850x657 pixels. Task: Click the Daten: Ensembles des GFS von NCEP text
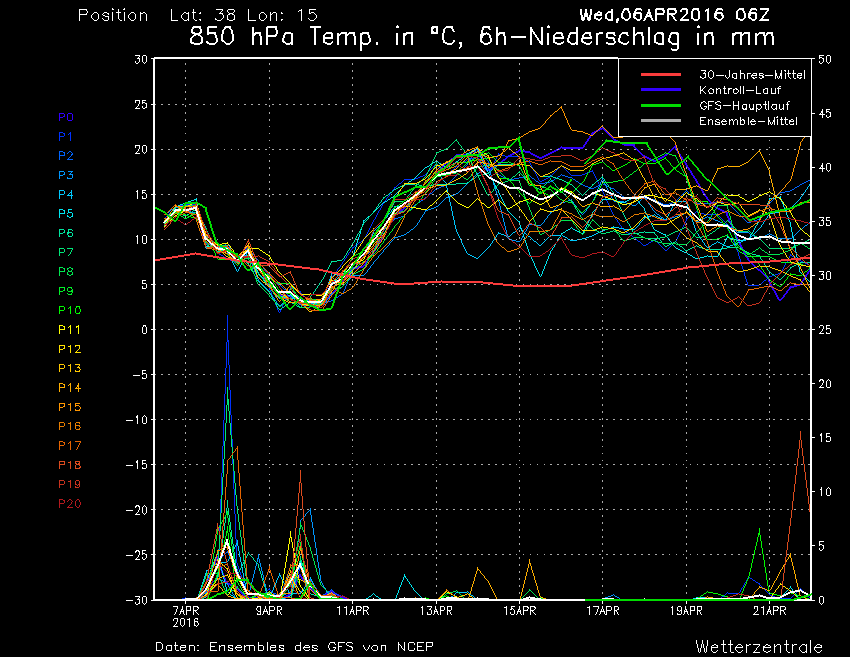294,647
